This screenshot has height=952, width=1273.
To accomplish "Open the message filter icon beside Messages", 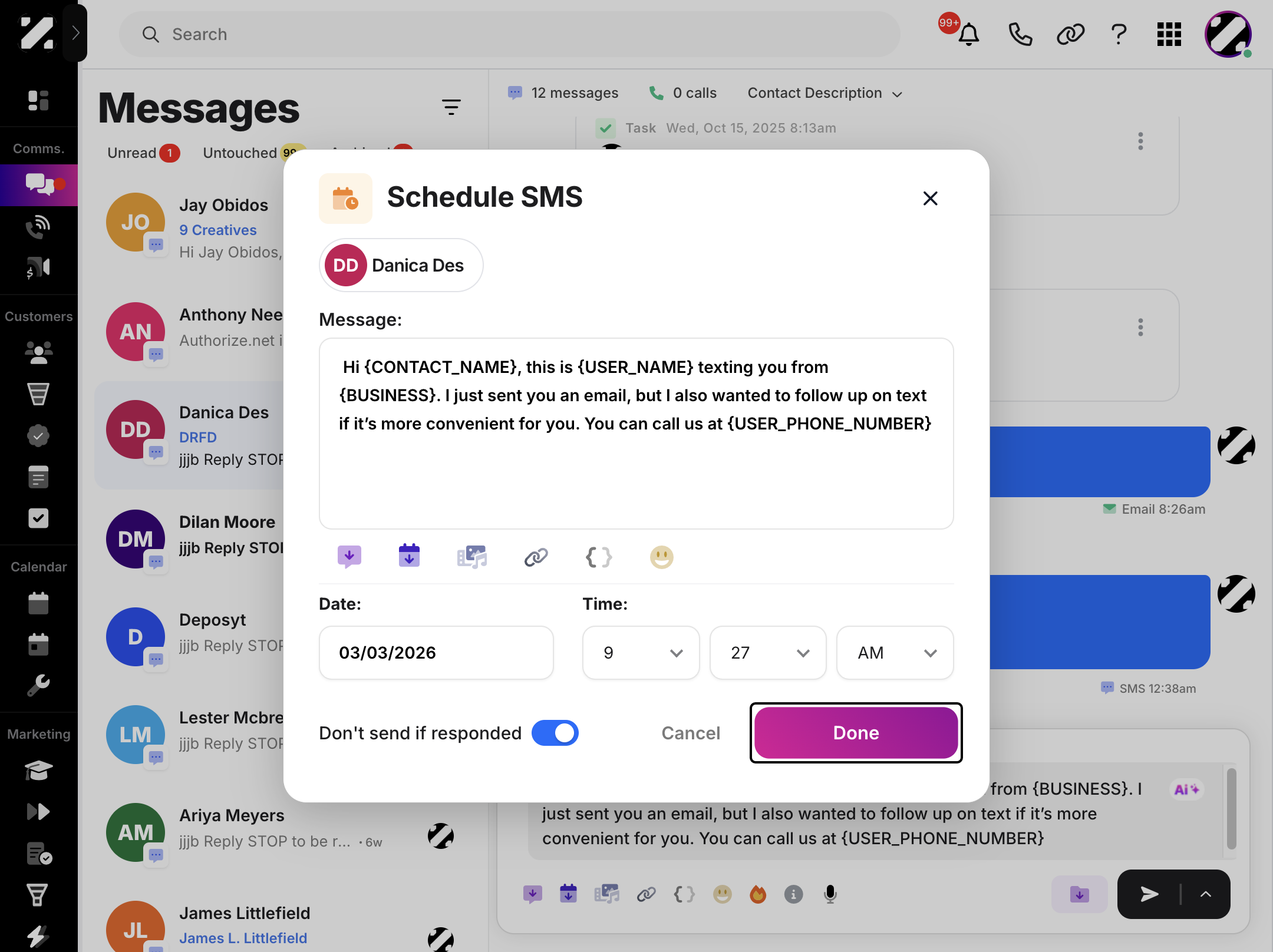I will [451, 107].
